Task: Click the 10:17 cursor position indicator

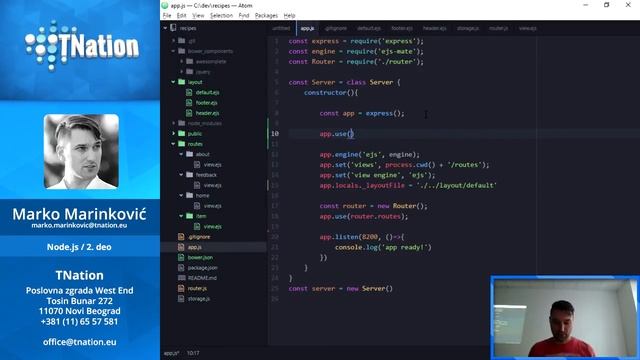Action: (x=193, y=353)
